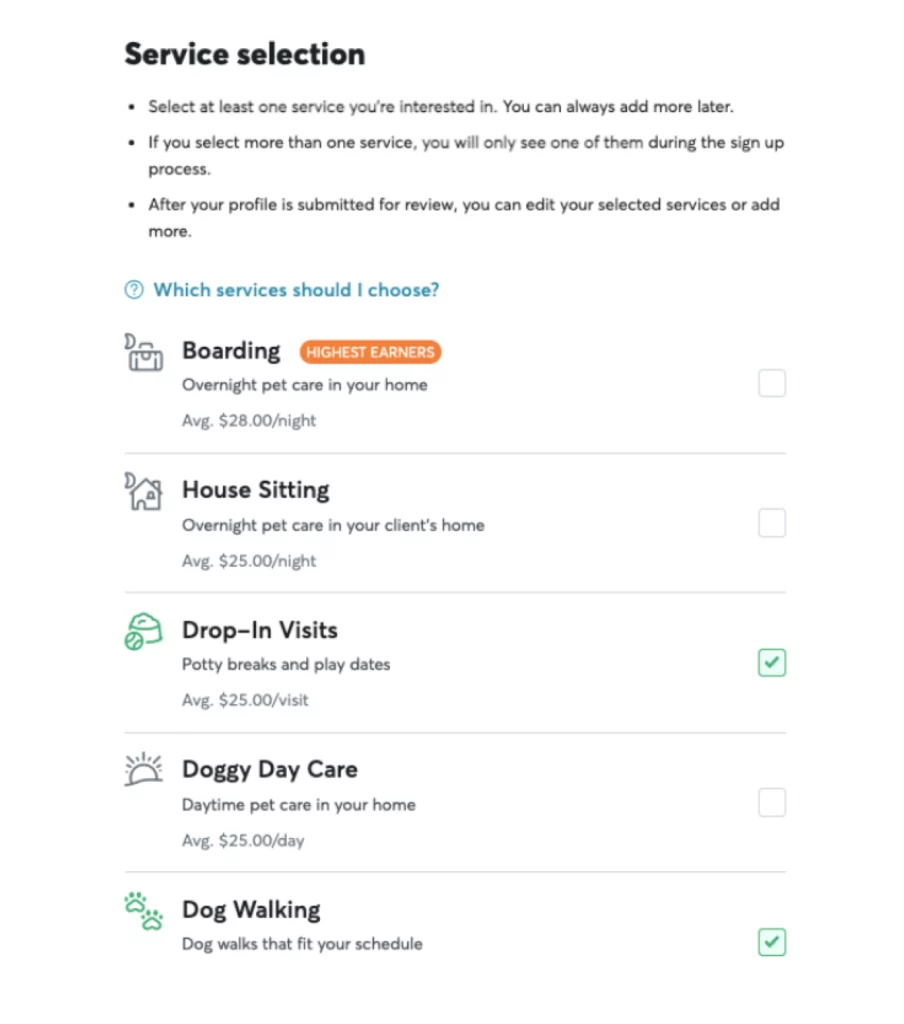
Task: Click the House Sitting heading
Action: (255, 490)
